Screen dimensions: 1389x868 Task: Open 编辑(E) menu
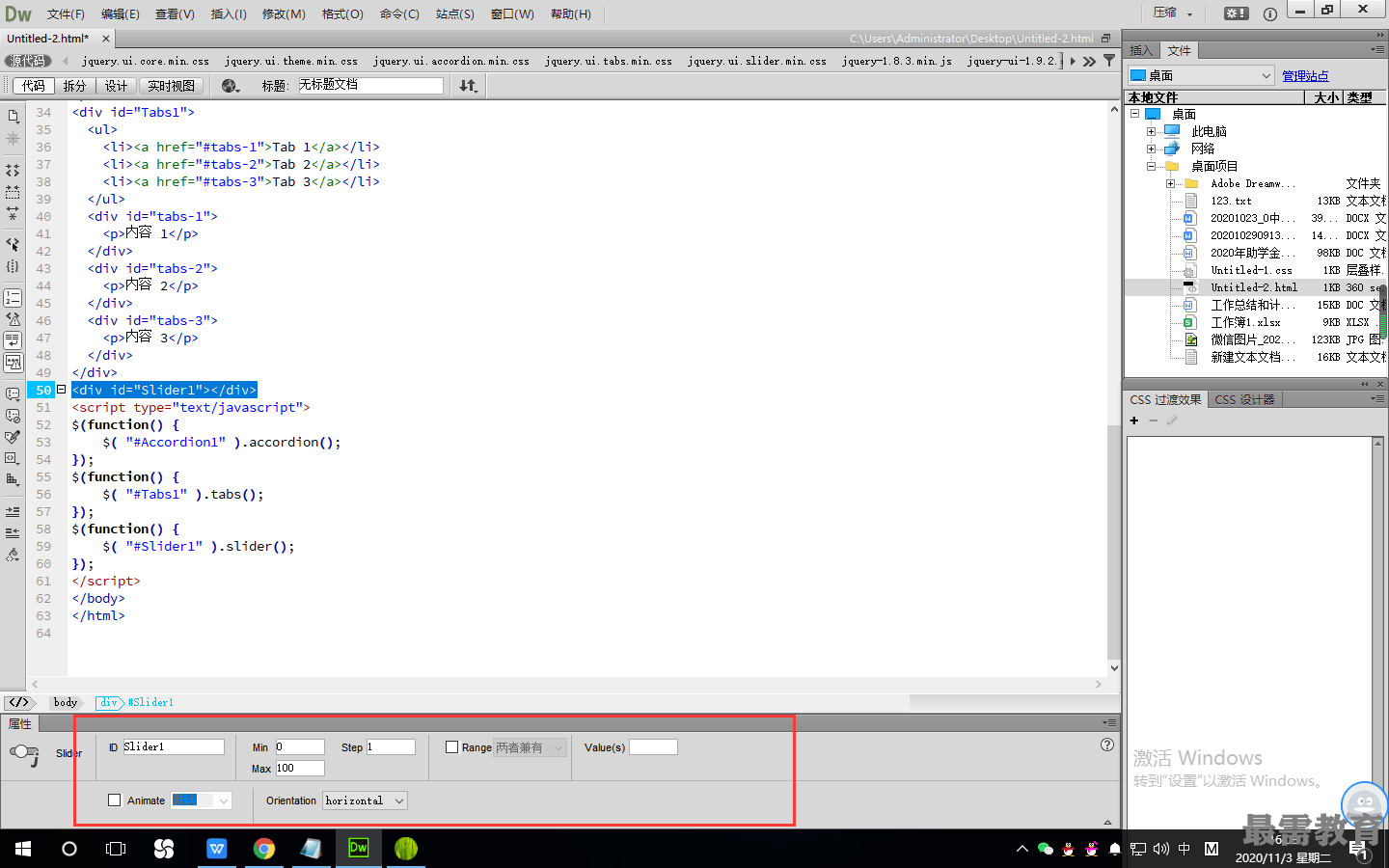pyautogui.click(x=121, y=14)
